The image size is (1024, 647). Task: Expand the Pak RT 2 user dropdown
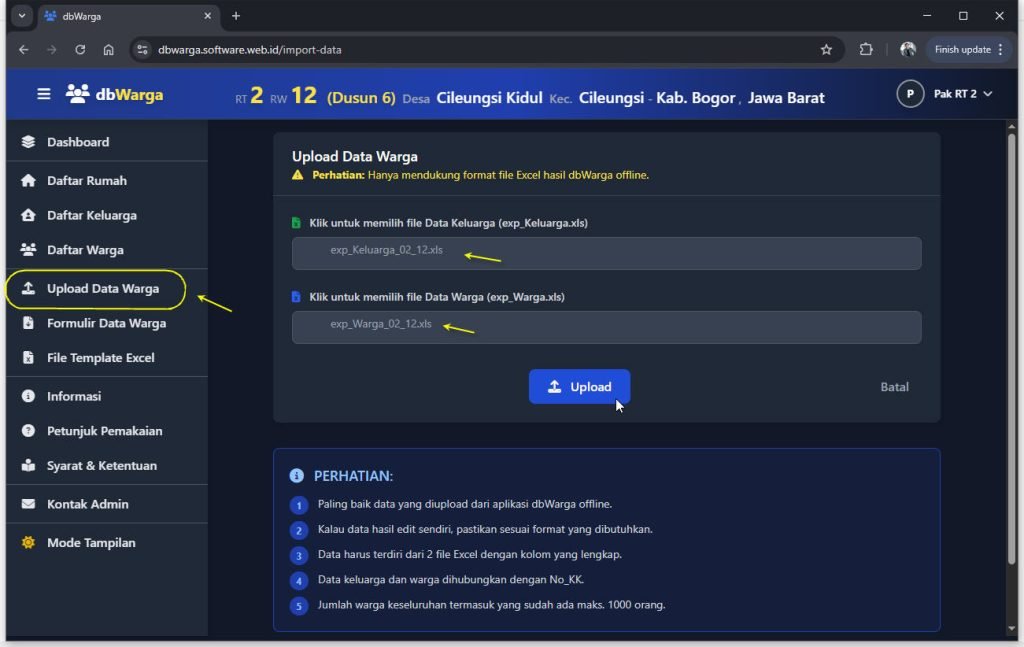click(945, 94)
